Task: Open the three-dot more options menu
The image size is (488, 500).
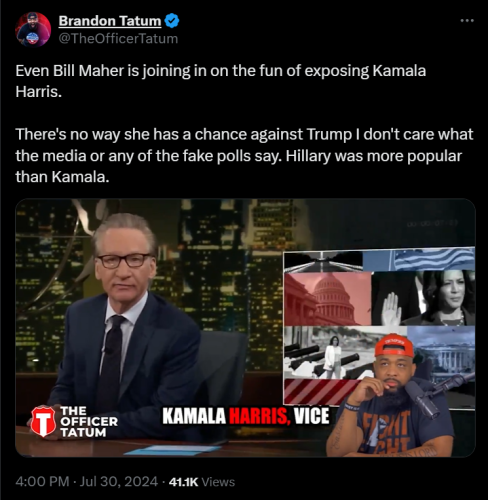Action: tap(467, 21)
